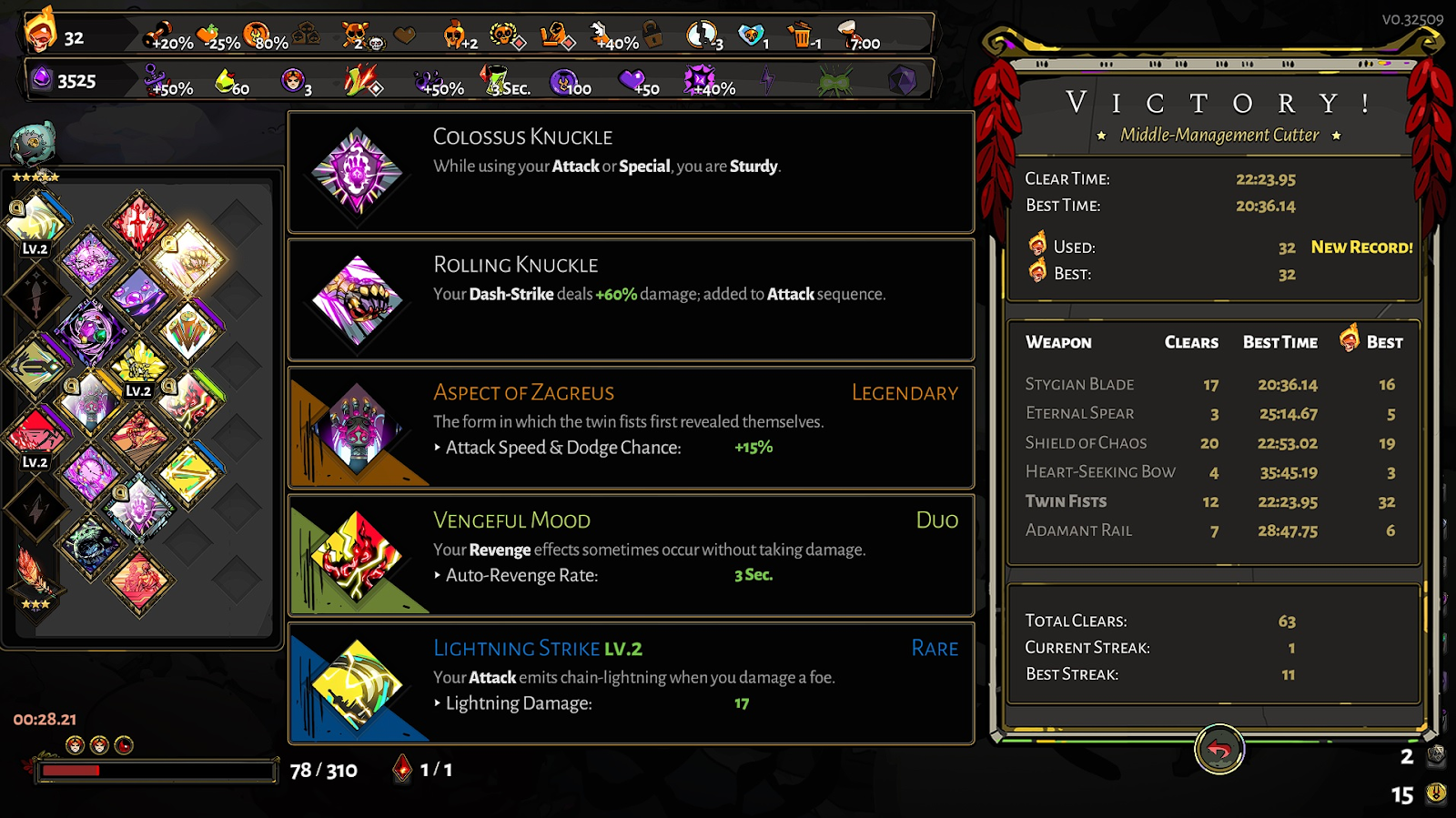
Task: Click the Aspect of Zagreus gauntlet icon
Action: [358, 428]
